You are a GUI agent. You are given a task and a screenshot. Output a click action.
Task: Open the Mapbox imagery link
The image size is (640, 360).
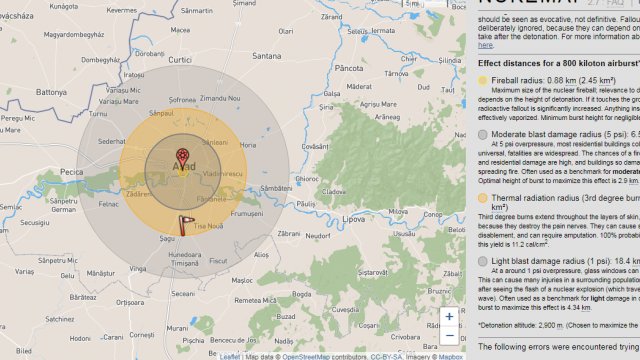click(x=451, y=357)
